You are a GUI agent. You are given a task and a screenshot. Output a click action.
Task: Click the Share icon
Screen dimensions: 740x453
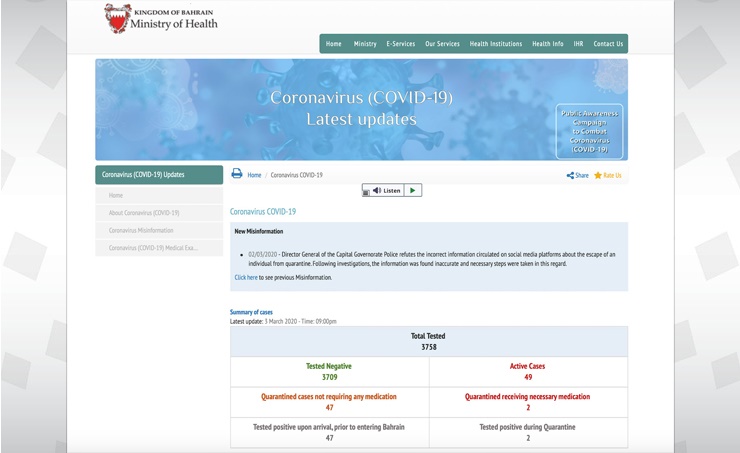click(x=571, y=176)
